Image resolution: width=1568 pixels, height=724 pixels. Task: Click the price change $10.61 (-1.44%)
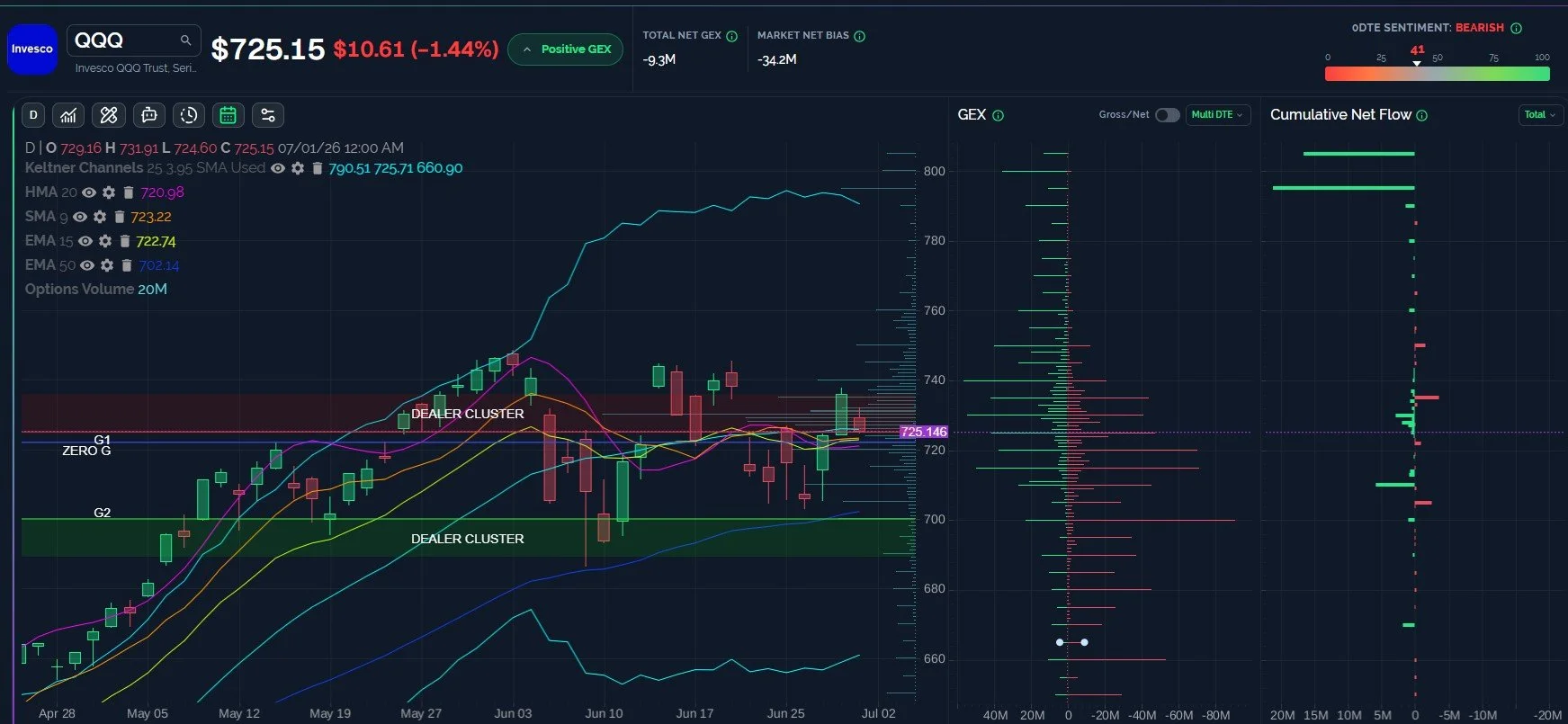tap(416, 49)
